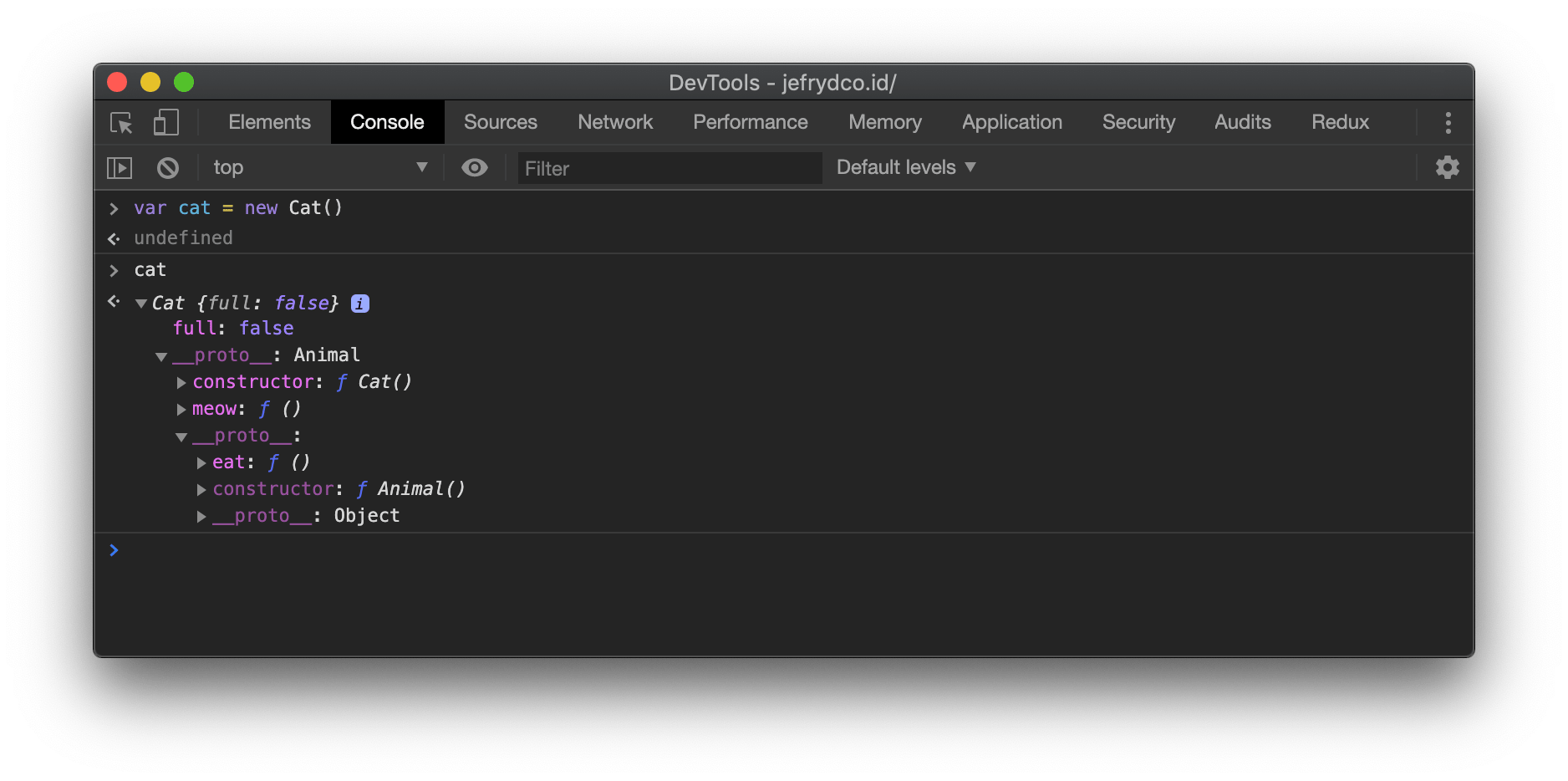Click the 'cat' input entry

(x=150, y=270)
